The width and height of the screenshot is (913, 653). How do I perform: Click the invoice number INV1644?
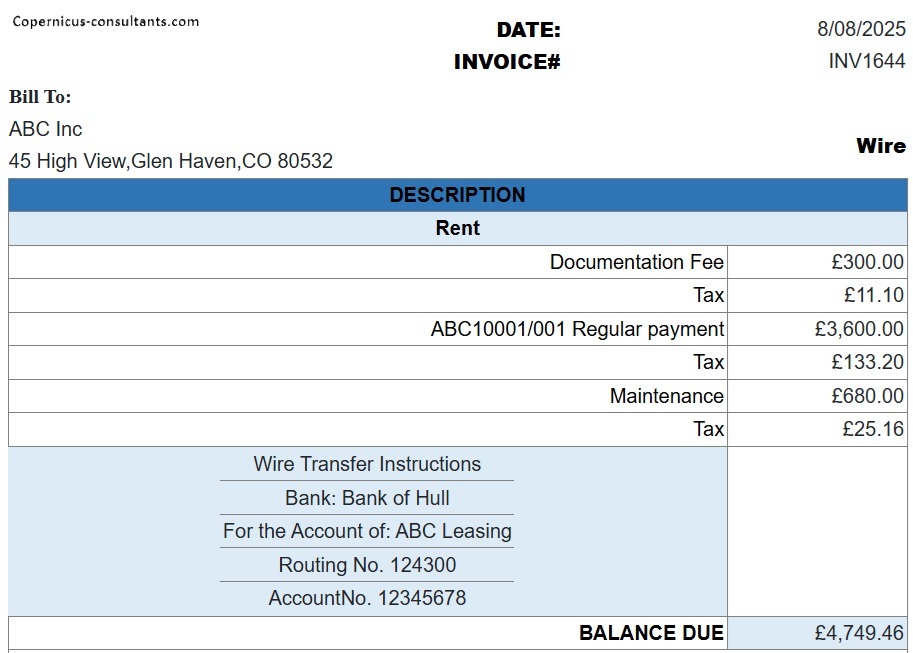tap(866, 61)
